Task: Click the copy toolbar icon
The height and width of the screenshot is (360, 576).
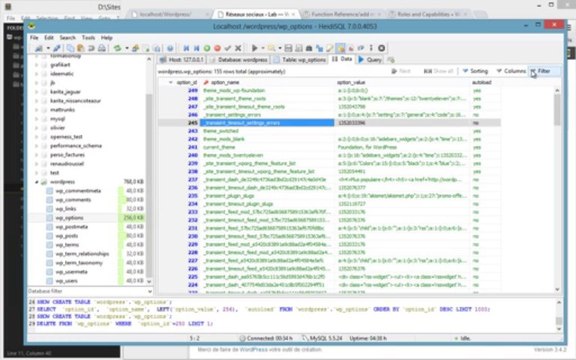Action: pos(70,48)
